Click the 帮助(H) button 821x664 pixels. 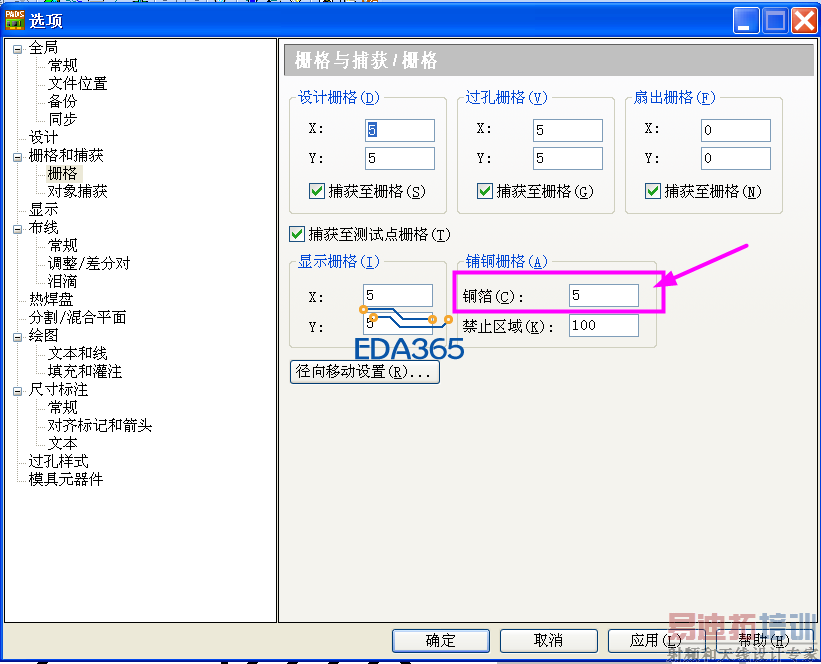764,640
